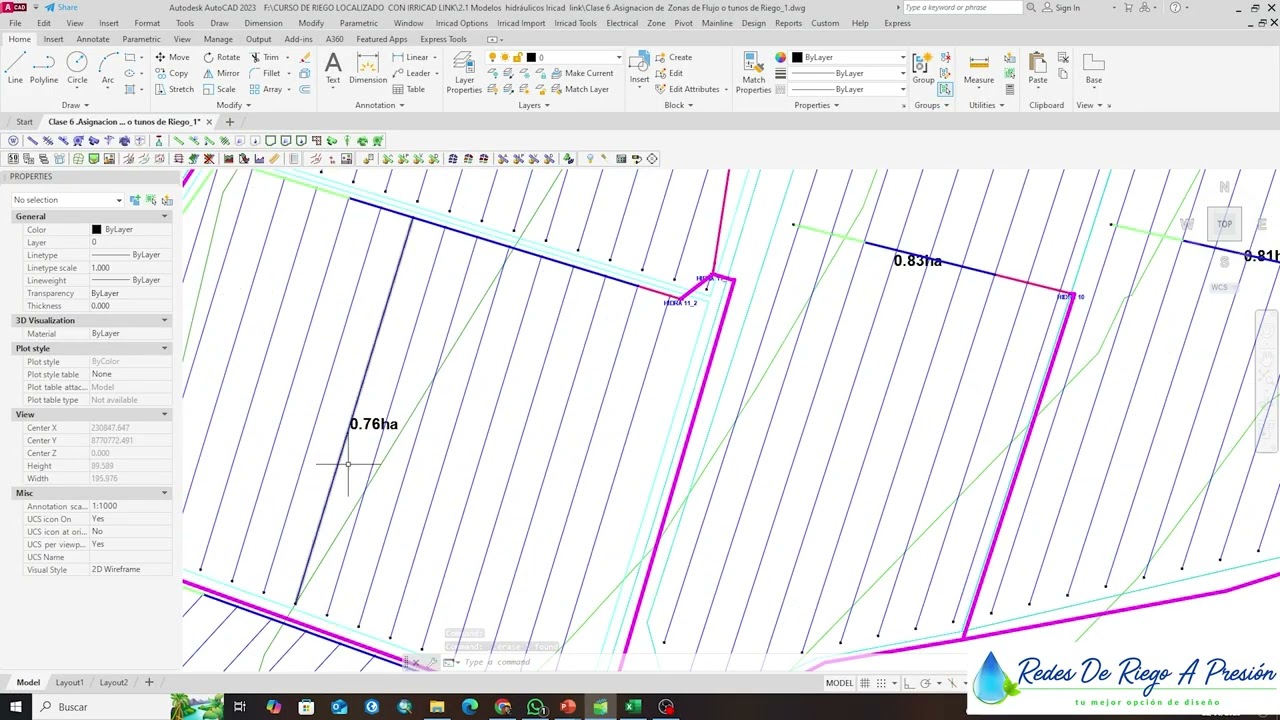Activate the Trim command
1280x720 pixels.
point(264,57)
